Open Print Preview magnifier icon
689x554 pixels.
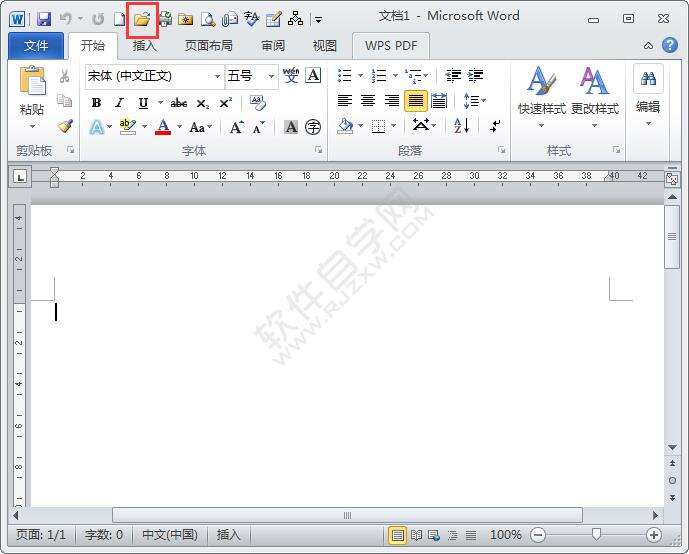coord(207,19)
